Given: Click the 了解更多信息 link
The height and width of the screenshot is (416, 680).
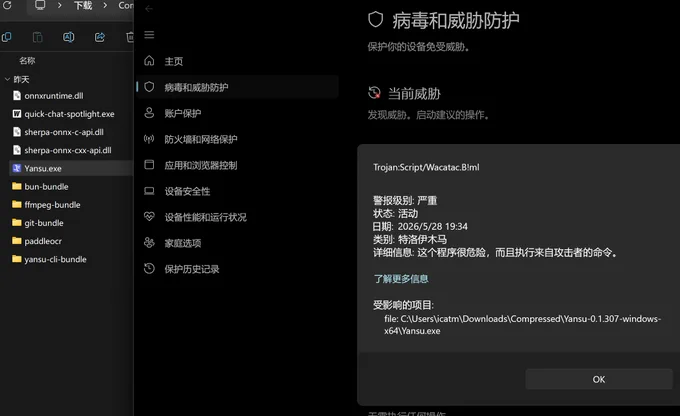Looking at the screenshot, I should point(401,279).
